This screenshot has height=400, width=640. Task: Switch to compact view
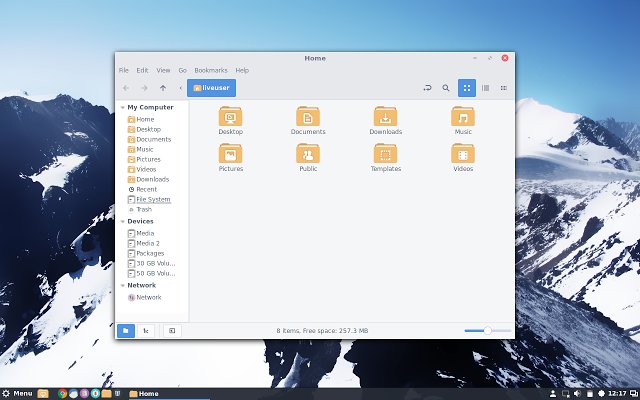pos(504,88)
